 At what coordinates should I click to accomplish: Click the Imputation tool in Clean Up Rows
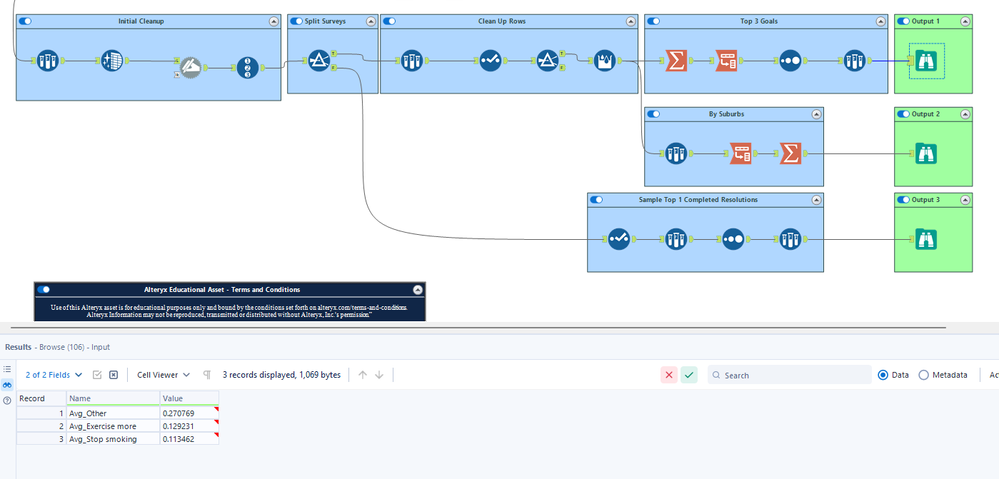pyautogui.click(x=605, y=61)
